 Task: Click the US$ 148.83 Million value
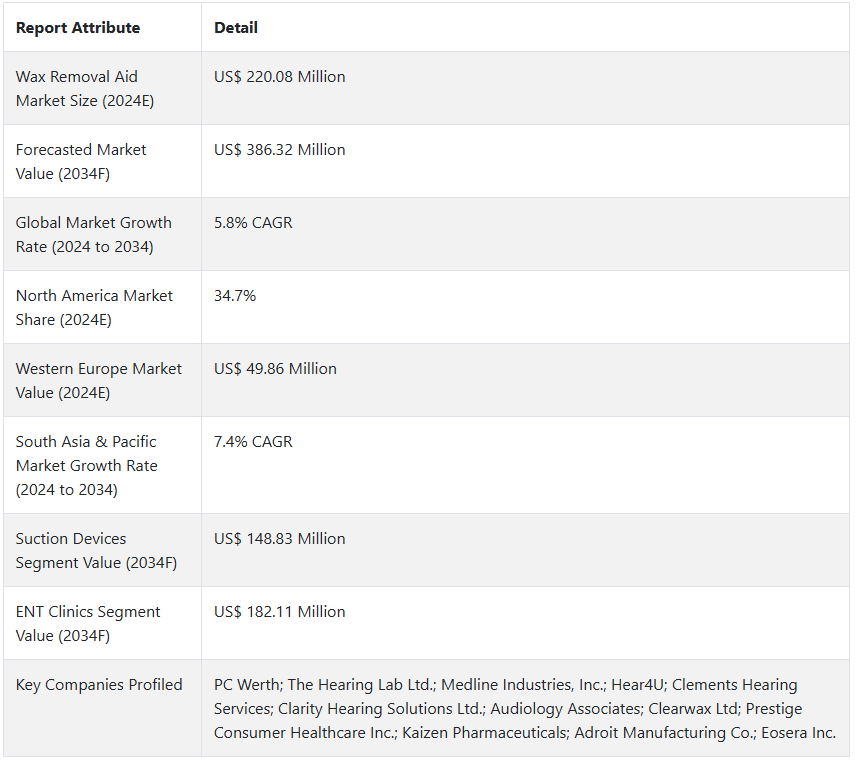pyautogui.click(x=280, y=539)
